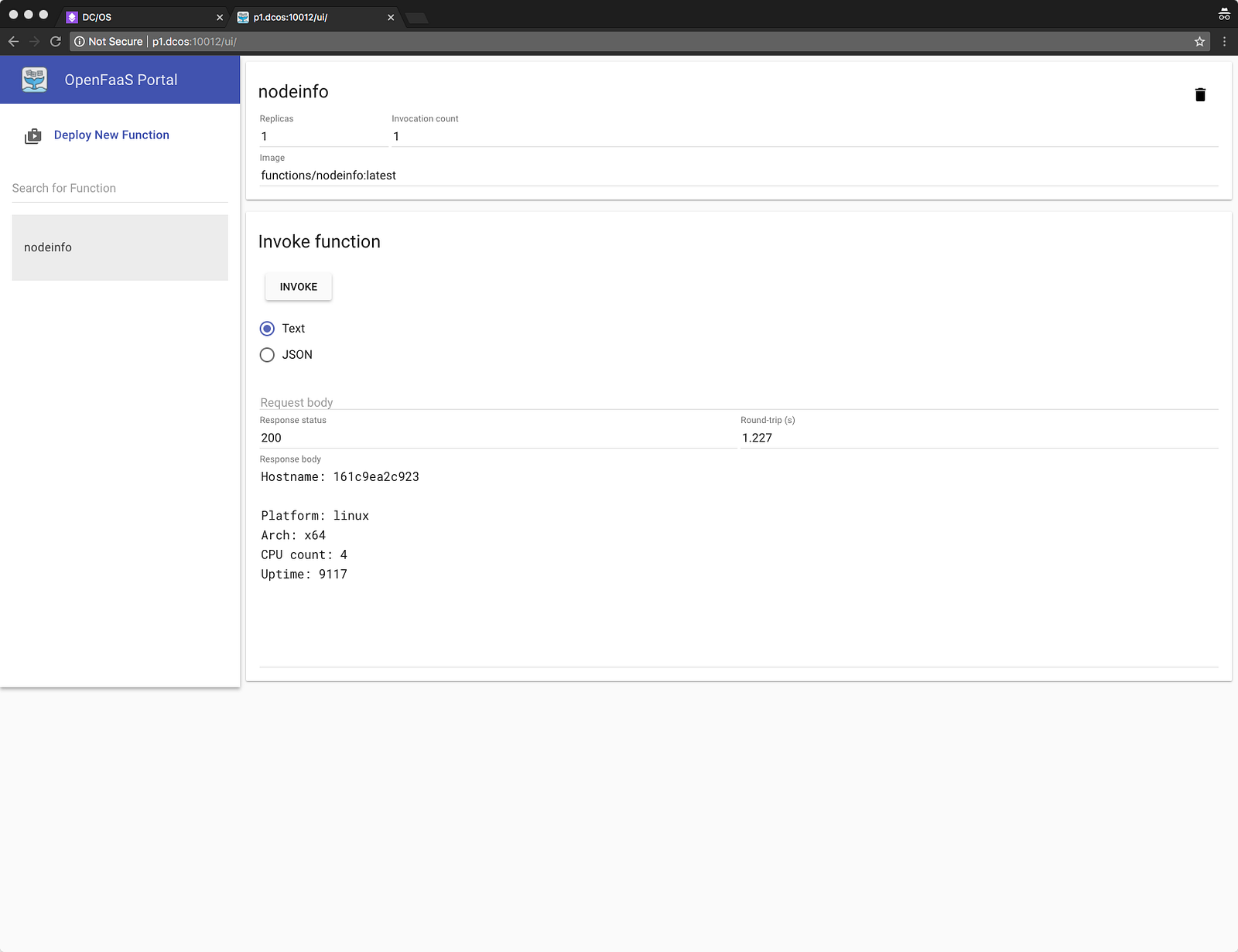This screenshot has width=1238, height=952.
Task: Click the Replicas value field
Action: (323, 137)
